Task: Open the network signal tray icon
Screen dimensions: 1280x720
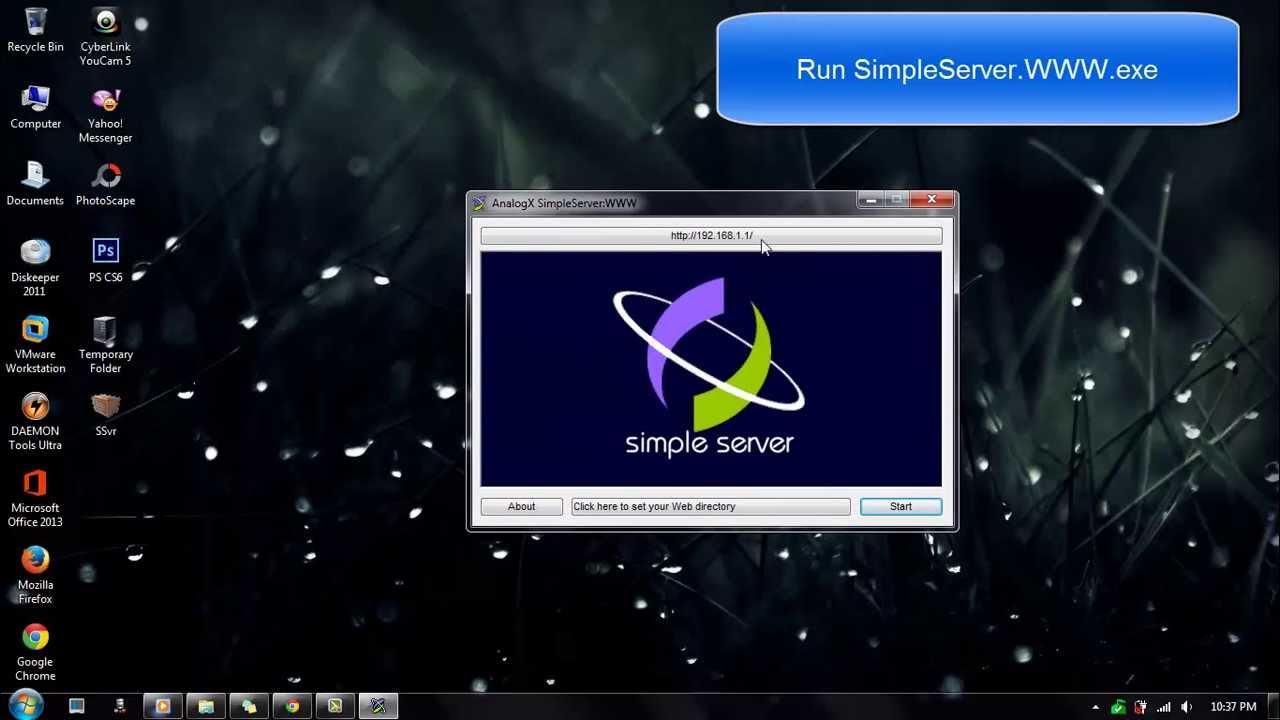Action: [1164, 707]
